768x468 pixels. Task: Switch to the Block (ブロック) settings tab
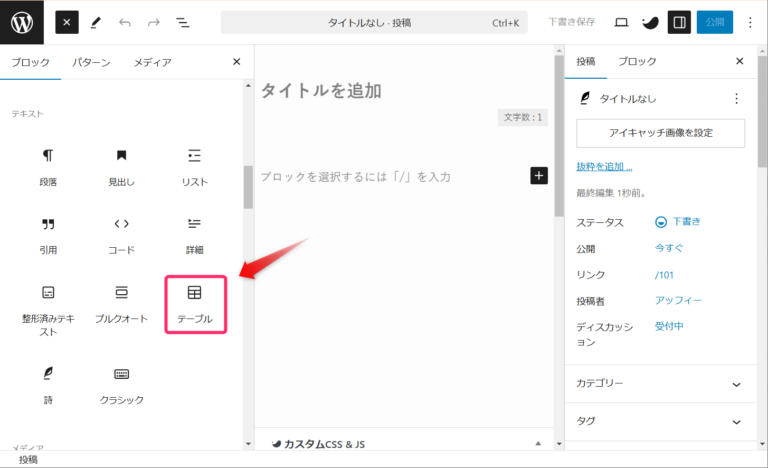637,61
